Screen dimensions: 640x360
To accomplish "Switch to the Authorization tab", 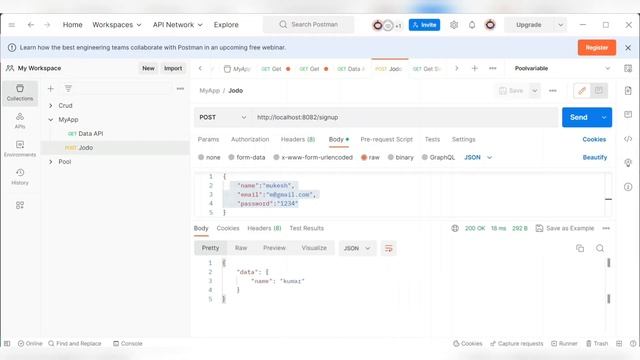I will pyautogui.click(x=250, y=140).
